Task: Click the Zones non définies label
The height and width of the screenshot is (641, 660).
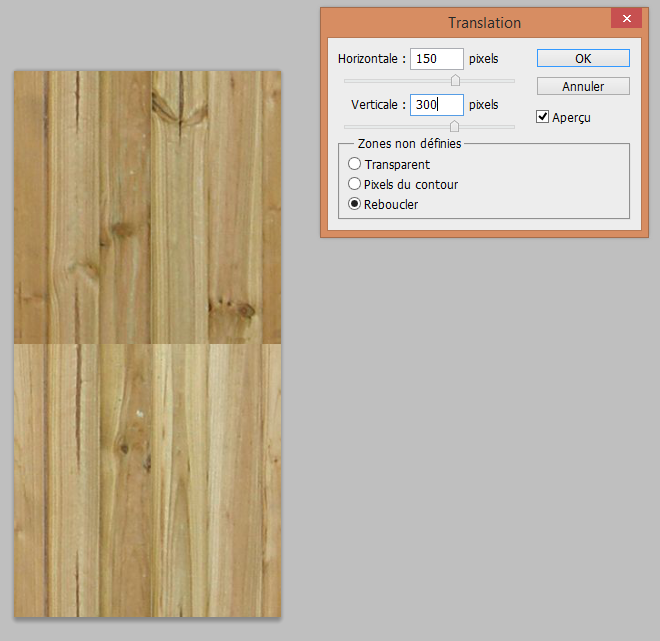Action: 409,144
